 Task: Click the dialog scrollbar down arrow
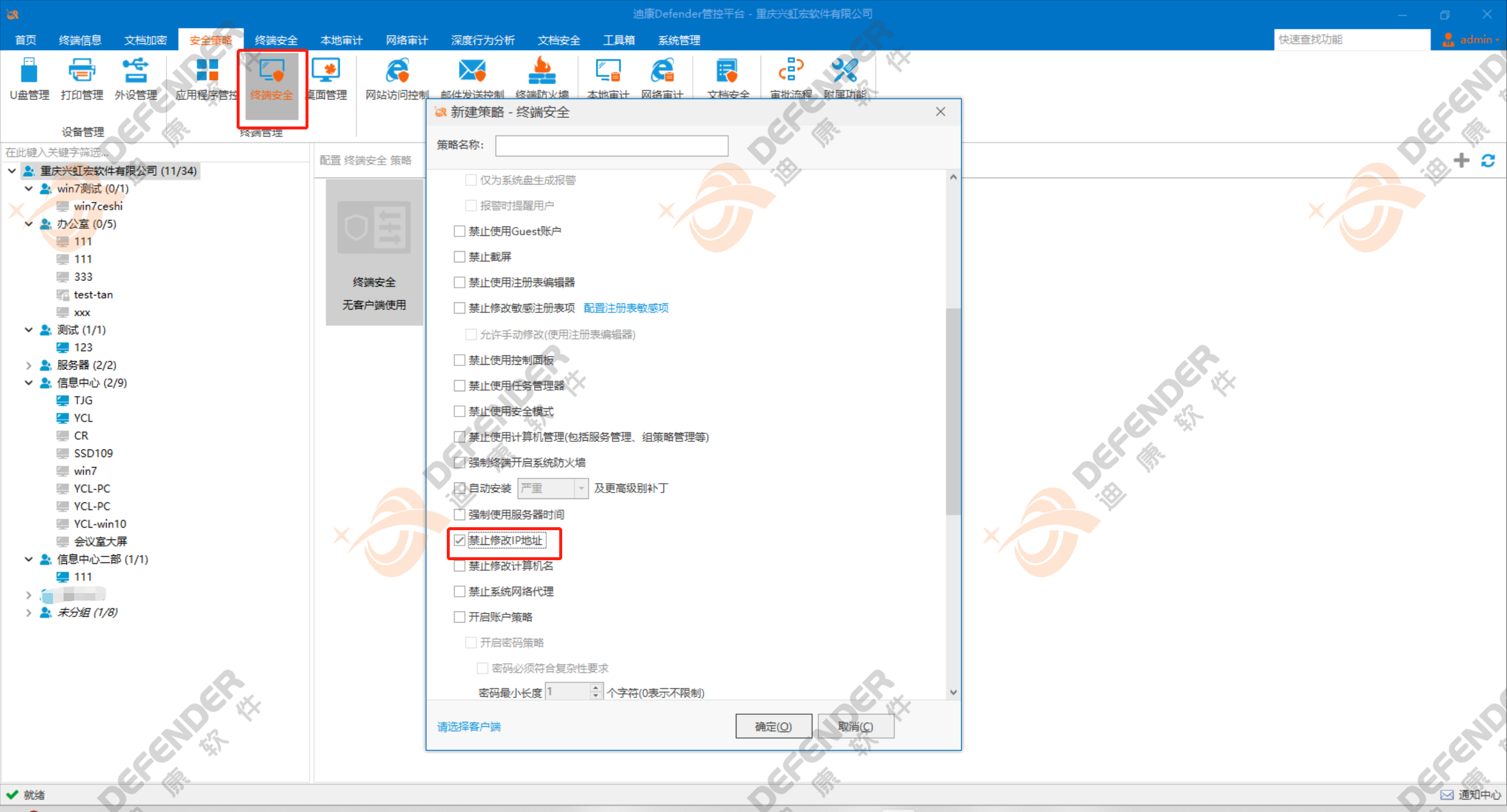(x=953, y=693)
